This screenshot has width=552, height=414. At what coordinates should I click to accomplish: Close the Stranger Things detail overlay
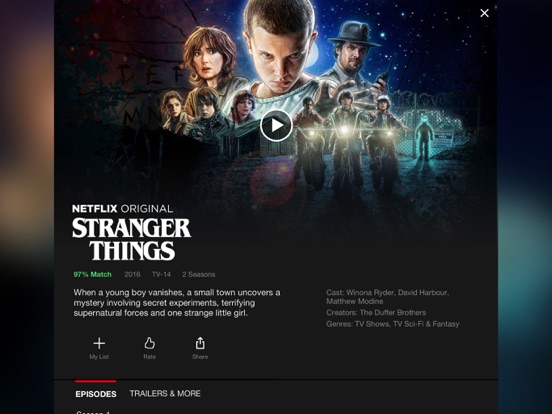pyautogui.click(x=484, y=13)
